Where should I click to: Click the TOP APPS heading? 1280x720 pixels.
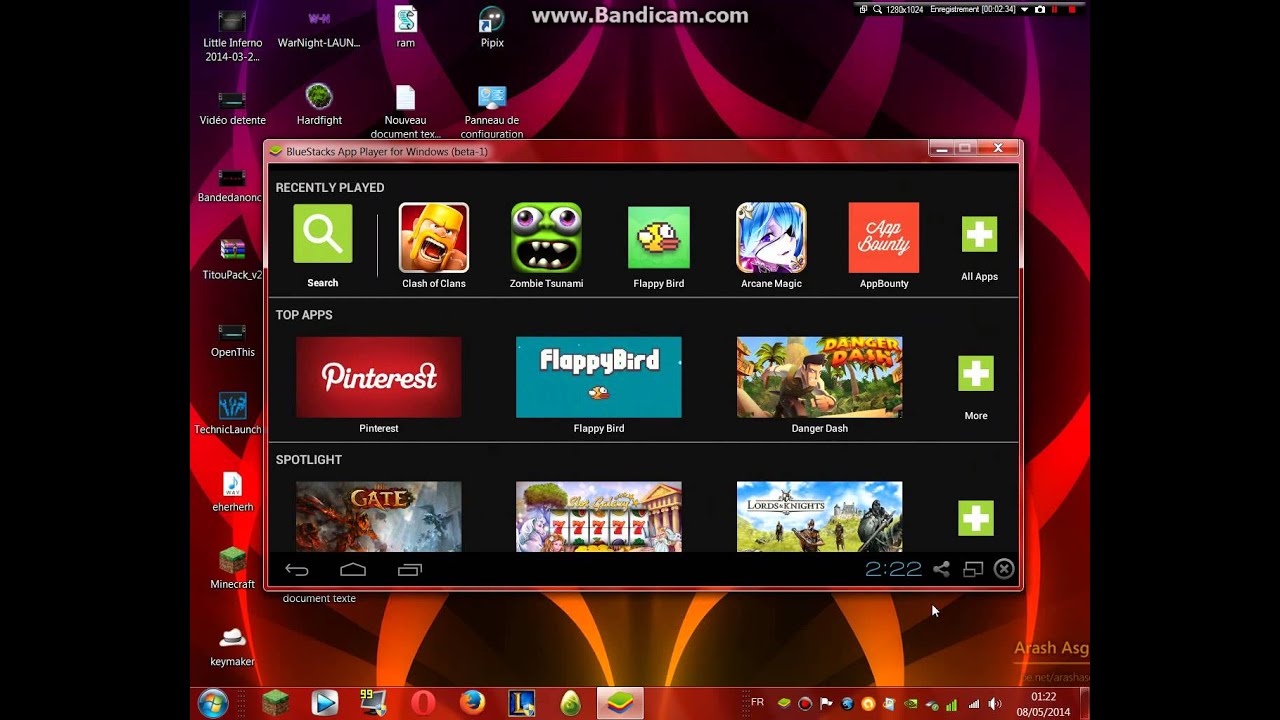coord(304,315)
